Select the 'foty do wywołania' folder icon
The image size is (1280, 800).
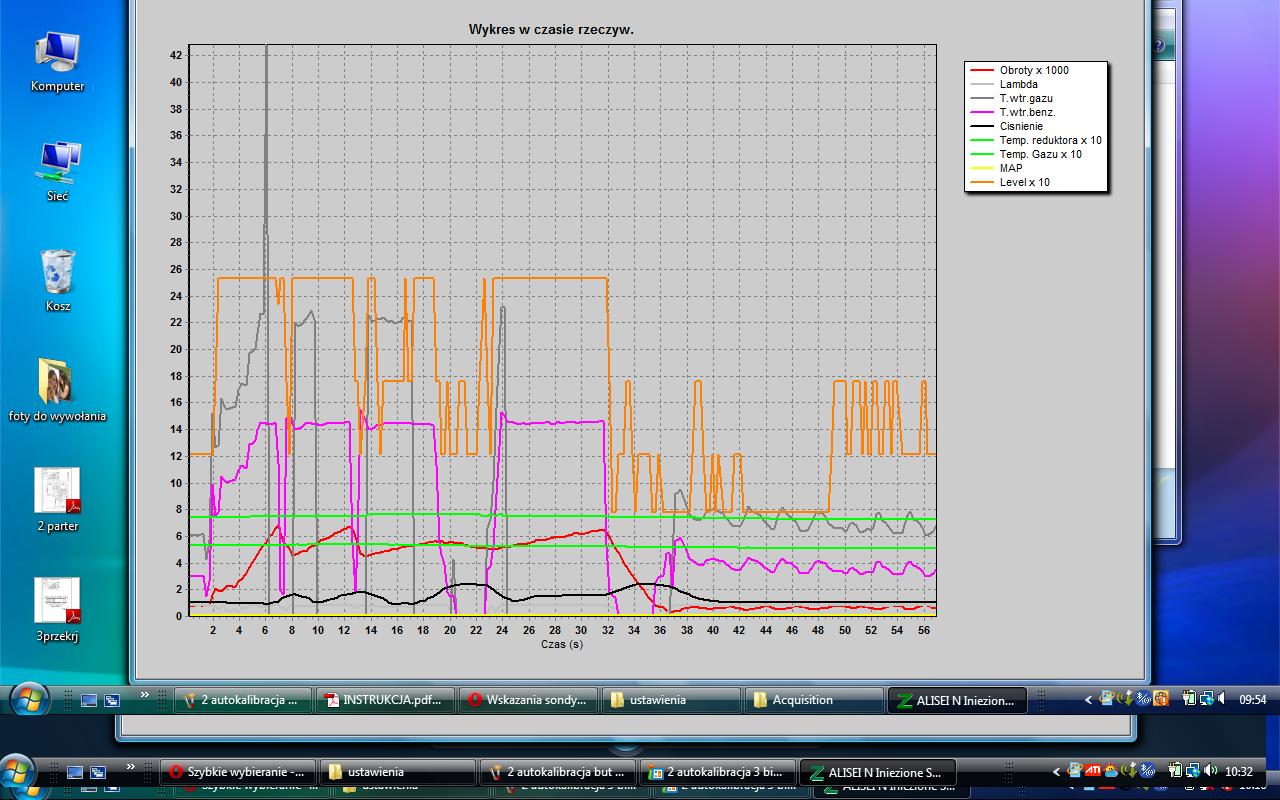(57, 390)
